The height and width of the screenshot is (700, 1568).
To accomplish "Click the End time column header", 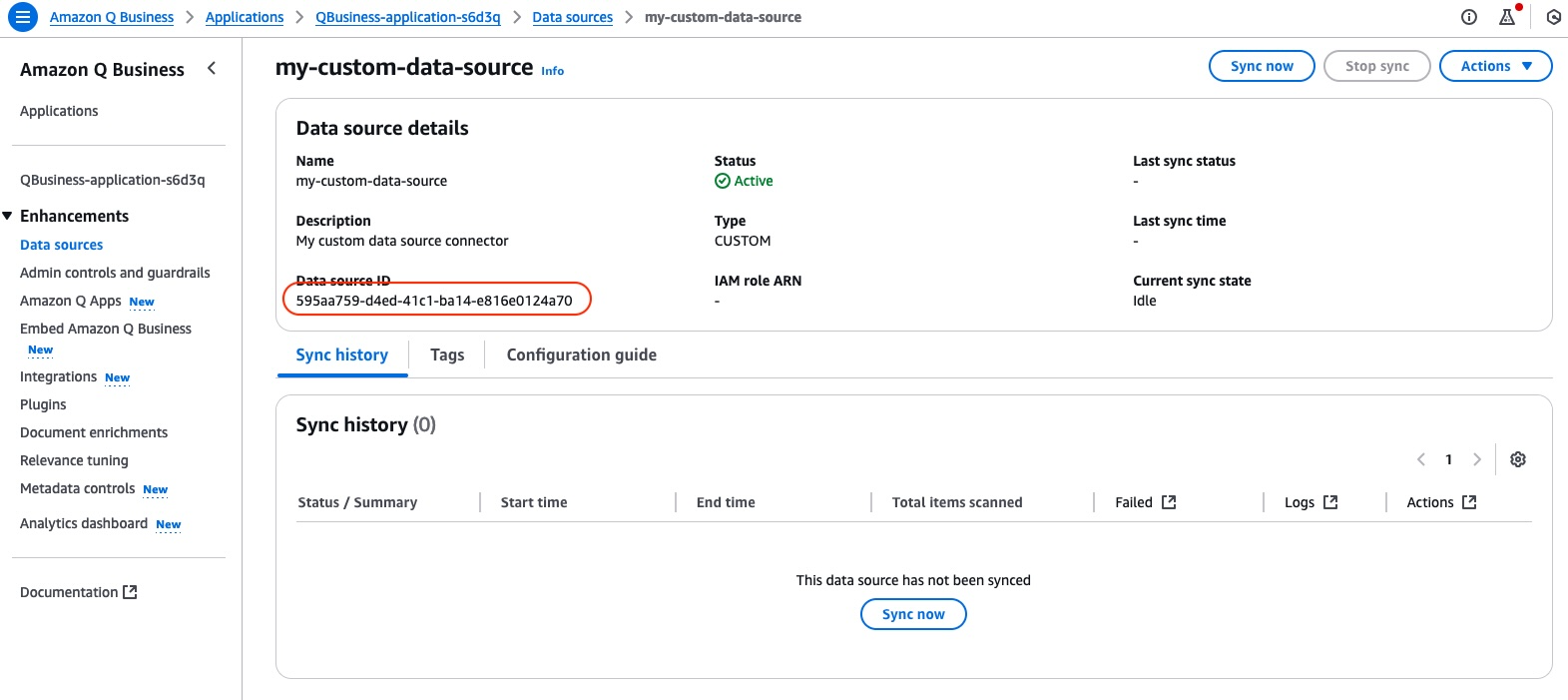I will click(726, 502).
